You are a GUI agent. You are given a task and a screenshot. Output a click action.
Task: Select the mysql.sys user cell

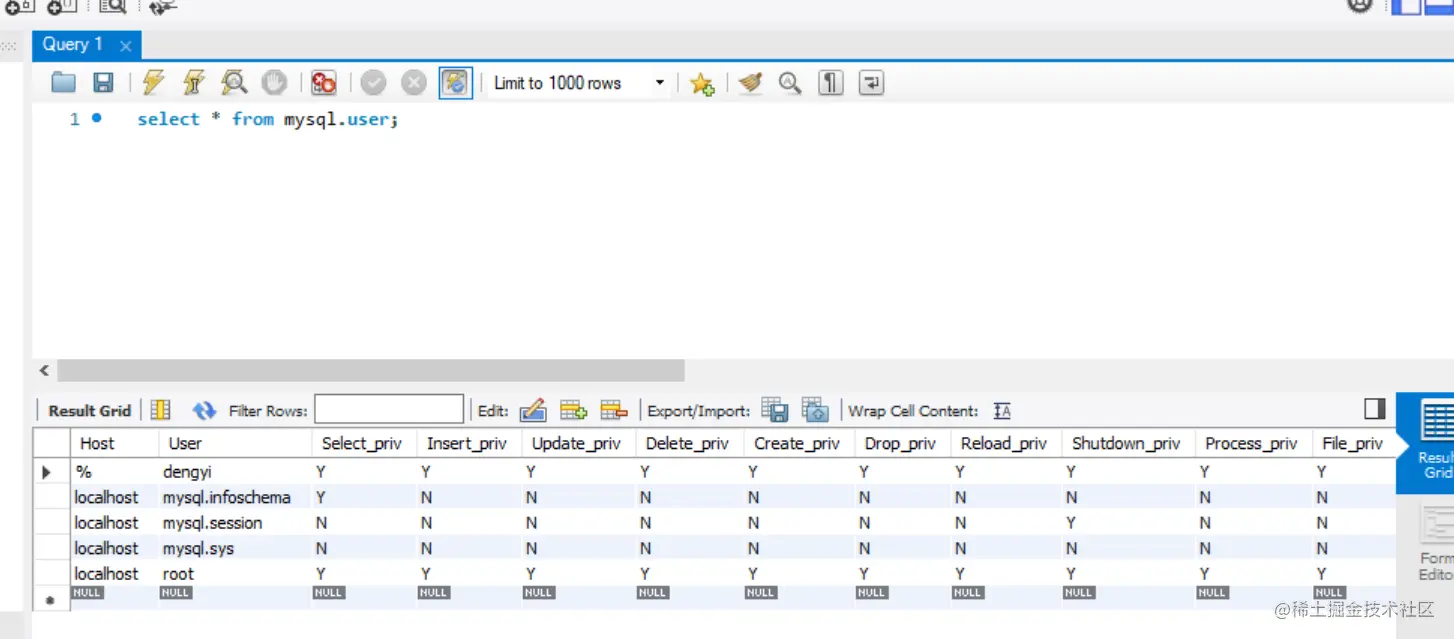point(235,548)
